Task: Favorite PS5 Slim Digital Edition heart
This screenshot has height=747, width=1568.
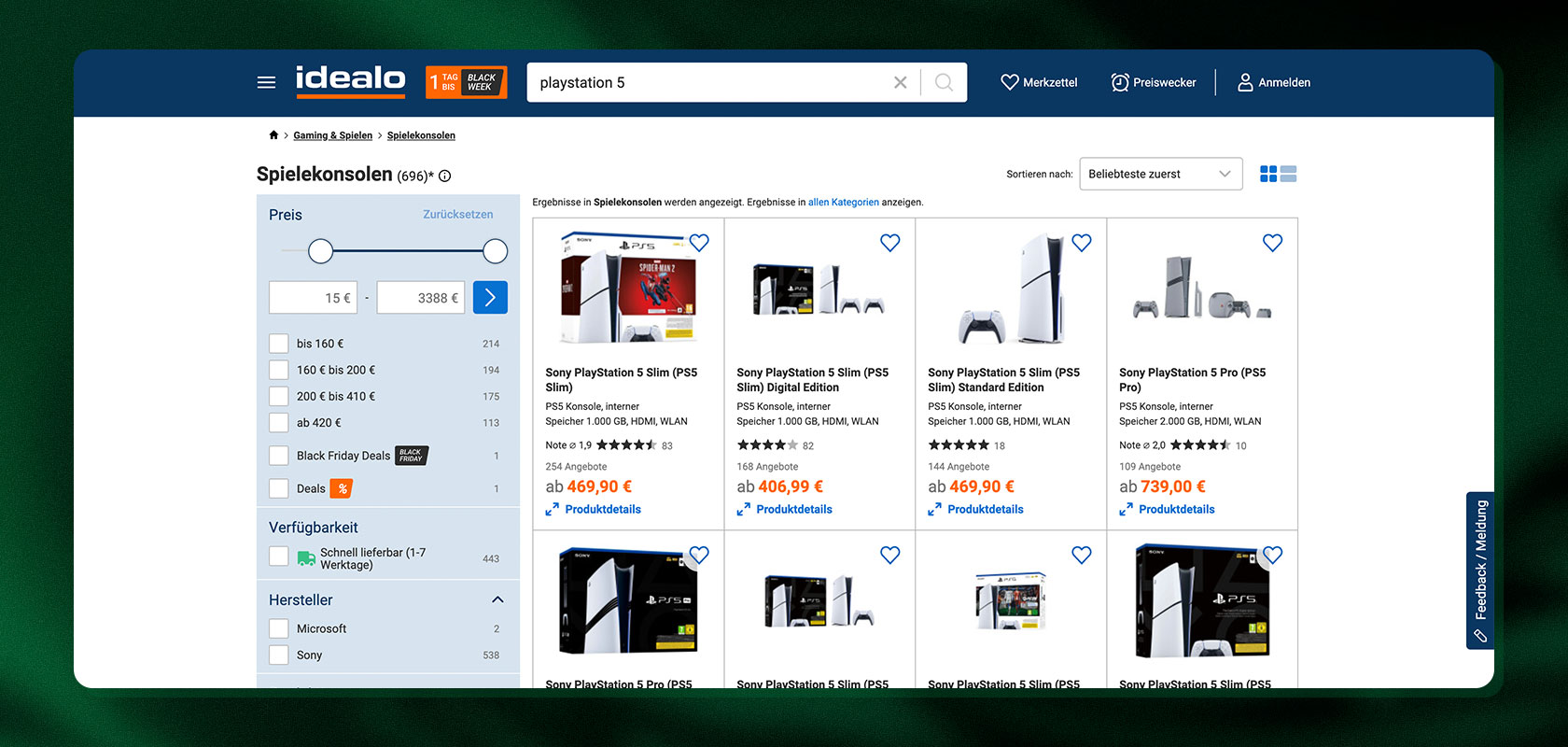Action: [890, 243]
